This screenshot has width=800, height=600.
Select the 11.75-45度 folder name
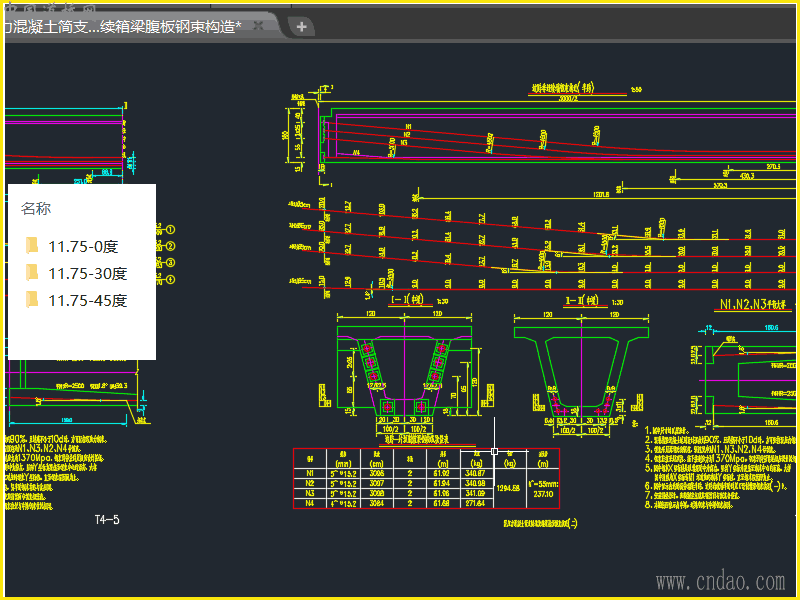[x=88, y=300]
